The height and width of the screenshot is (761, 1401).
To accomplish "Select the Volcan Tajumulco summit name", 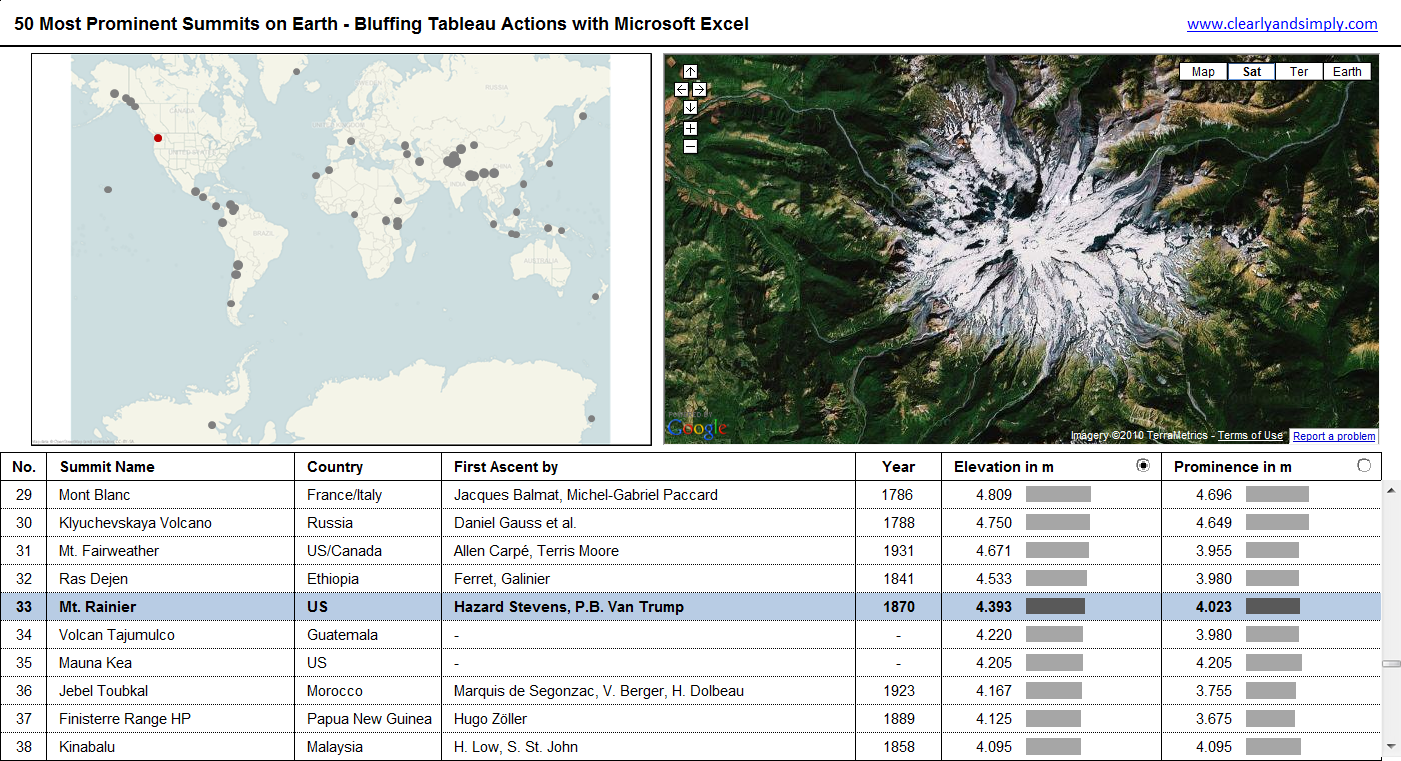I will pyautogui.click(x=117, y=635).
